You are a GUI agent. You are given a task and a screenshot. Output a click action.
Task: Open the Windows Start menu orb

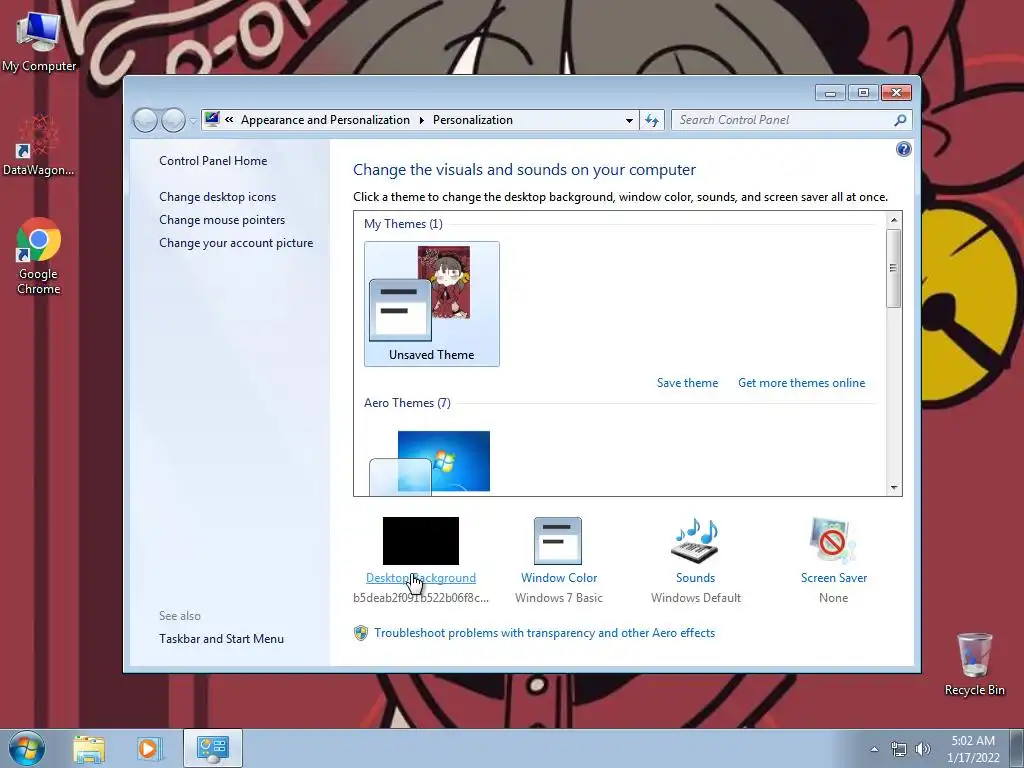(27, 748)
